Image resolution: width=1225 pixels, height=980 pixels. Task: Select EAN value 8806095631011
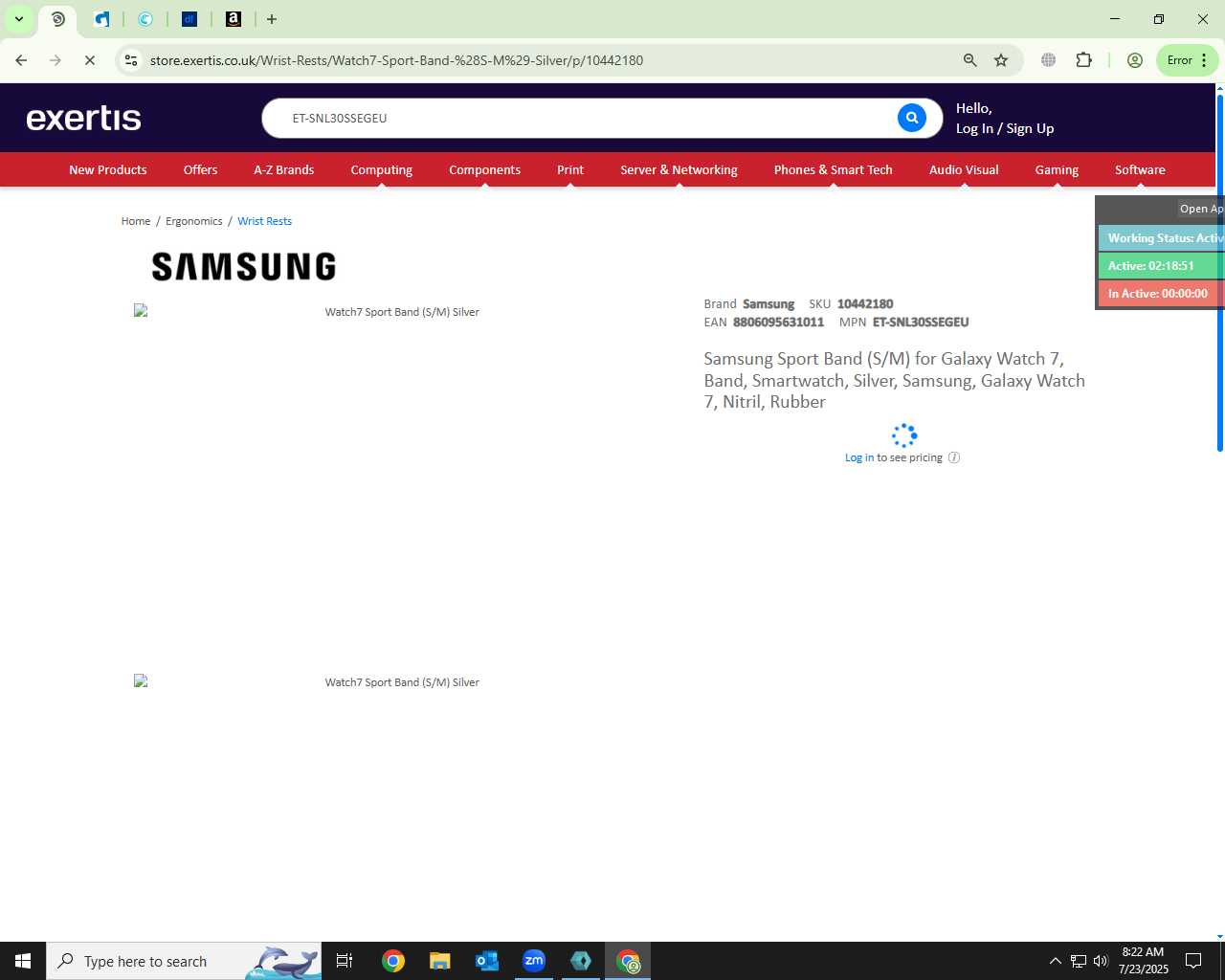[778, 323]
